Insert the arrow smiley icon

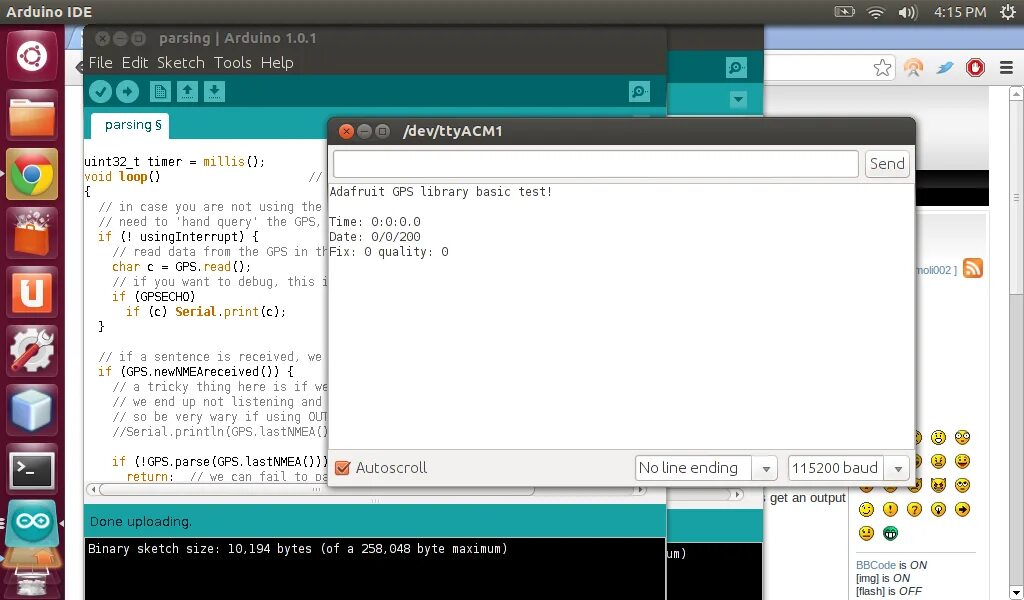pyautogui.click(x=962, y=509)
